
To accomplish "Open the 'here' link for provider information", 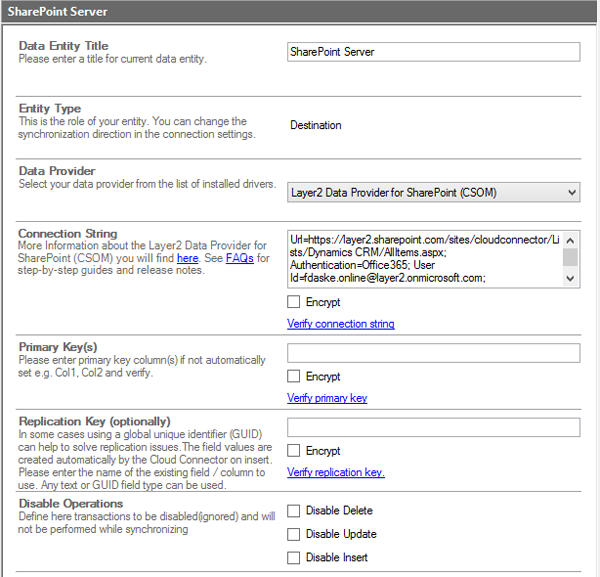I will pyautogui.click(x=187, y=259).
